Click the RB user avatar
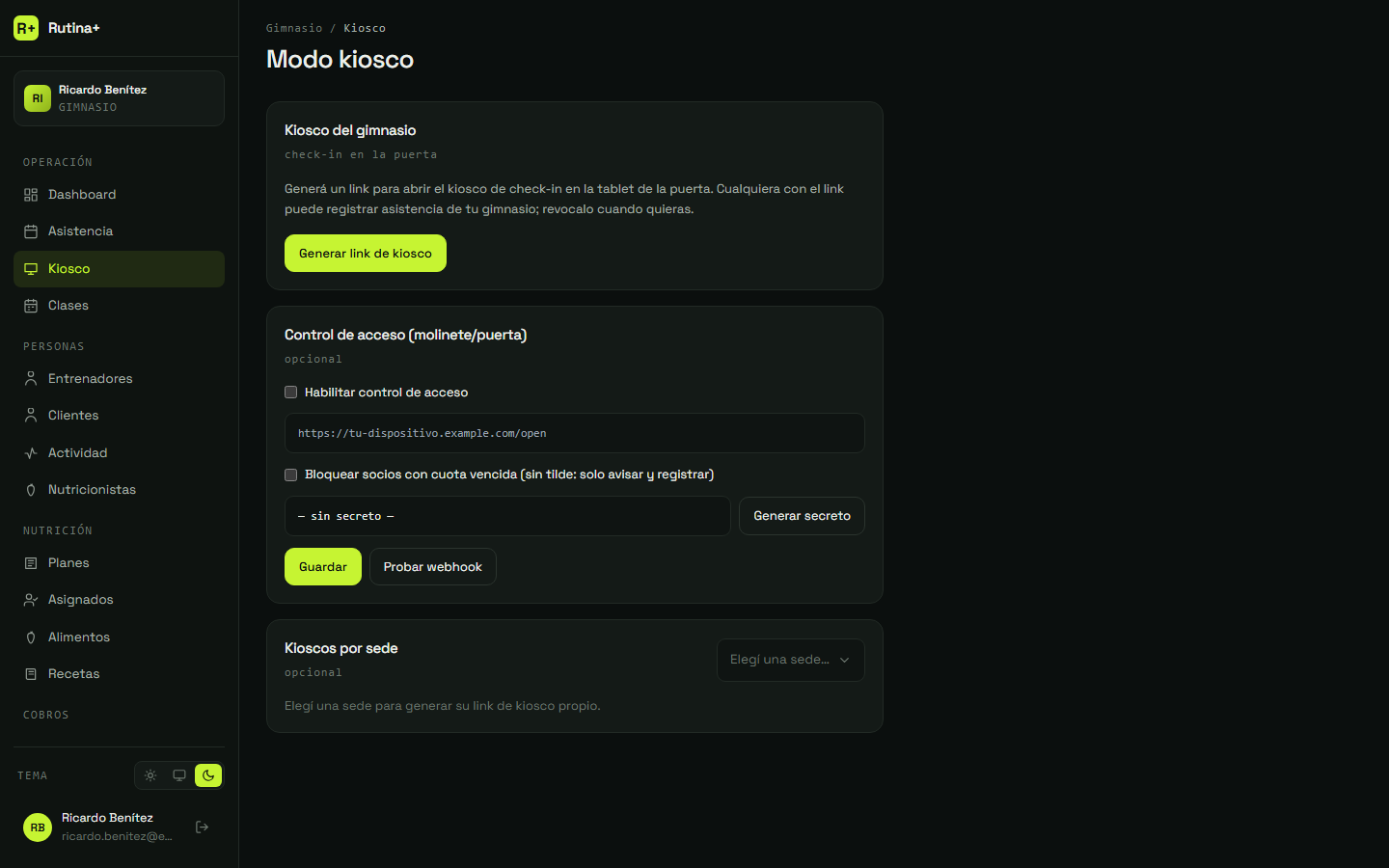Screen dimensions: 1389x868 coord(38,827)
